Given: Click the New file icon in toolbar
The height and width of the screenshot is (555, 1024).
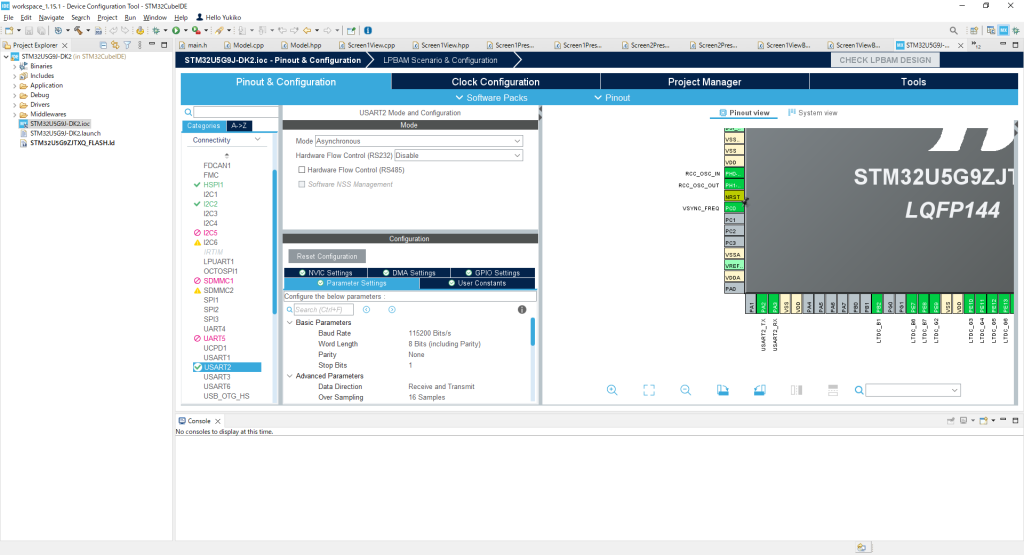Looking at the screenshot, I should pyautogui.click(x=9, y=30).
